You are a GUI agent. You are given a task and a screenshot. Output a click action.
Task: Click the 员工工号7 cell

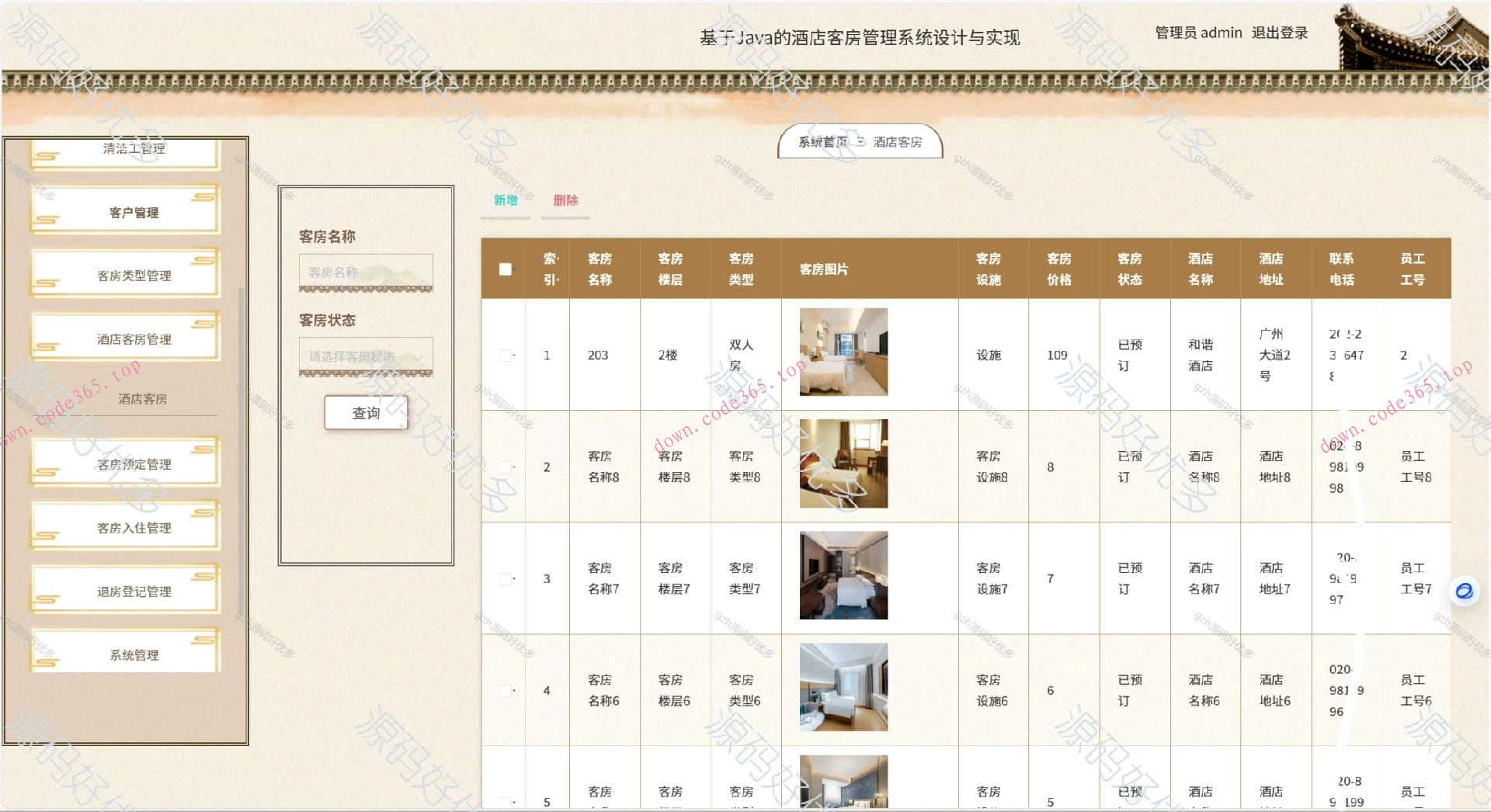pos(1416,579)
